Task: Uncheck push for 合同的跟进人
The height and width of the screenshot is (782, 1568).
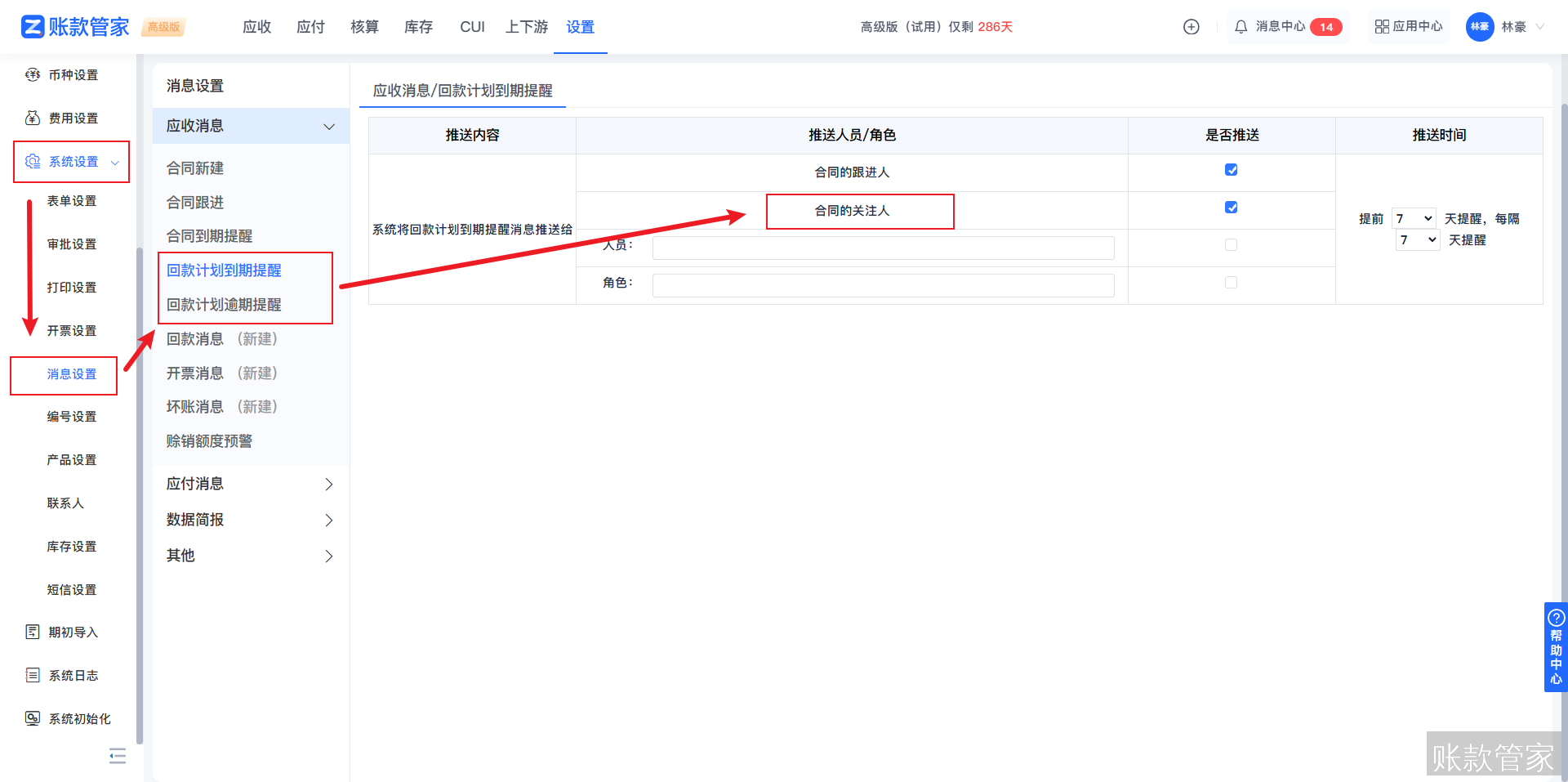Action: pos(1231,170)
